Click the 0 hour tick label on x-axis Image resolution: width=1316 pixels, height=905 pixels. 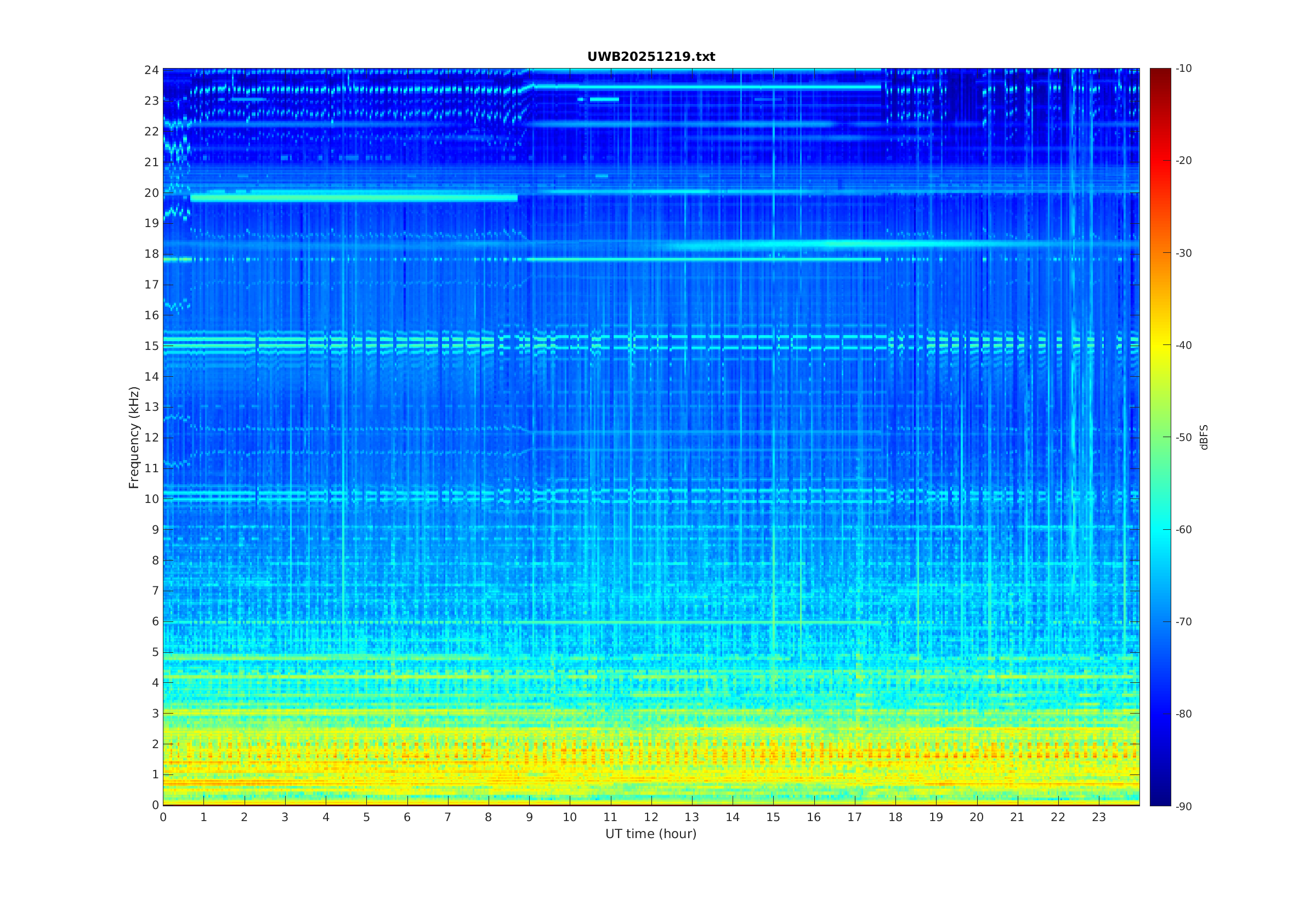pyautogui.click(x=163, y=817)
